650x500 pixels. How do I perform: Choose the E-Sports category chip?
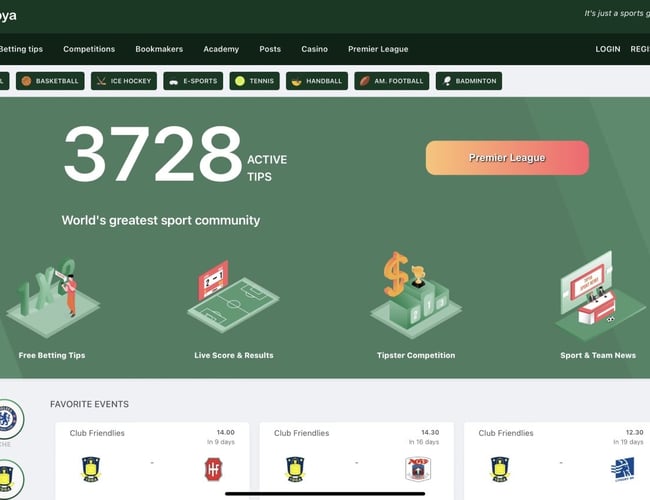click(193, 81)
